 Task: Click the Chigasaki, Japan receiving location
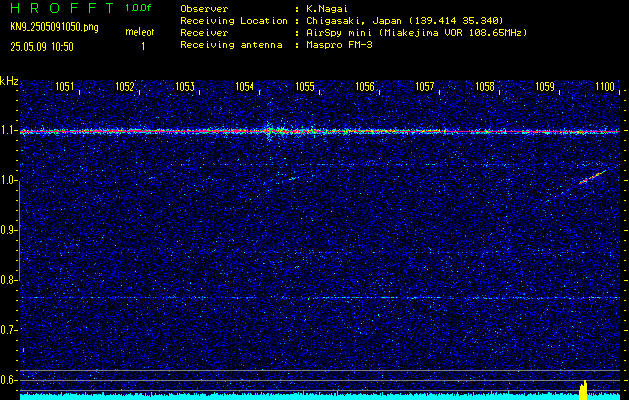[x=405, y=21]
